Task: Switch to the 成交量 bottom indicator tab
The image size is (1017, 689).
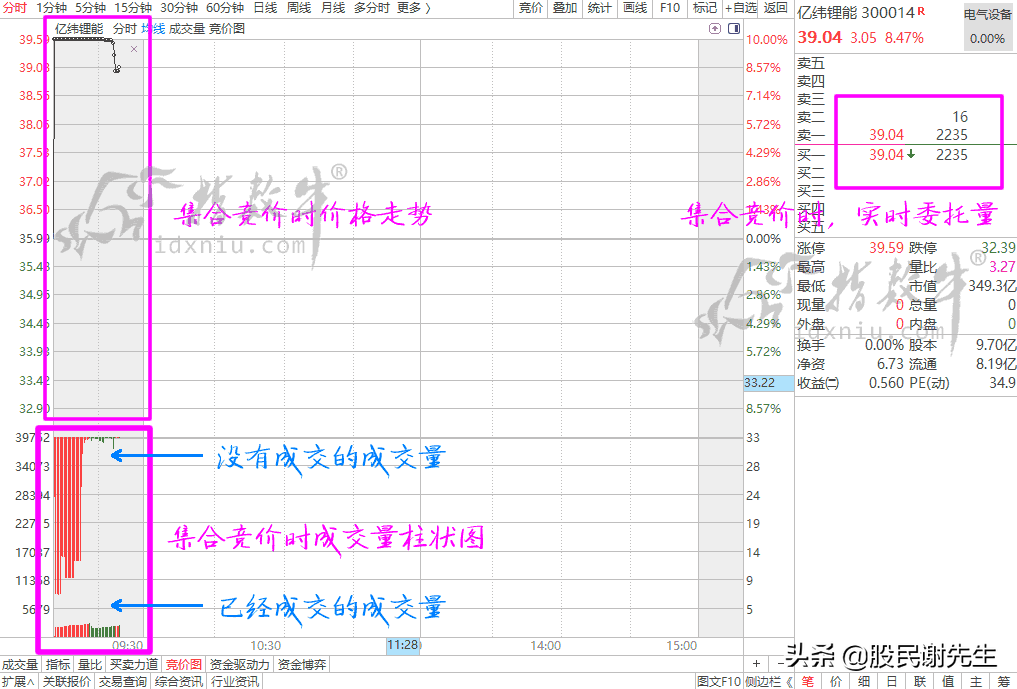Action: pyautogui.click(x=19, y=664)
